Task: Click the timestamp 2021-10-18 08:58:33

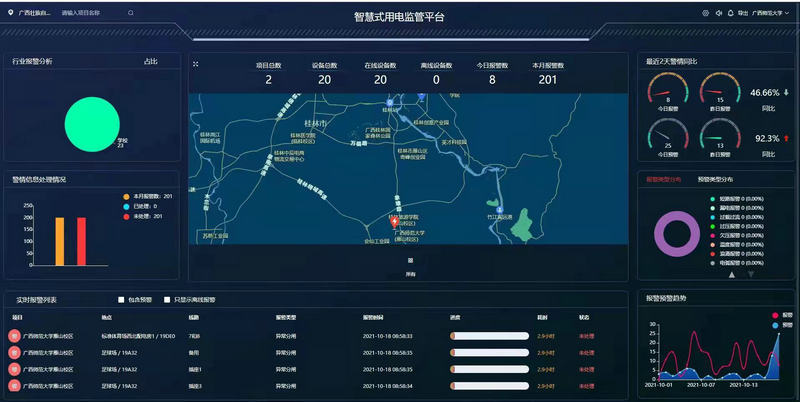Action: coord(387,336)
